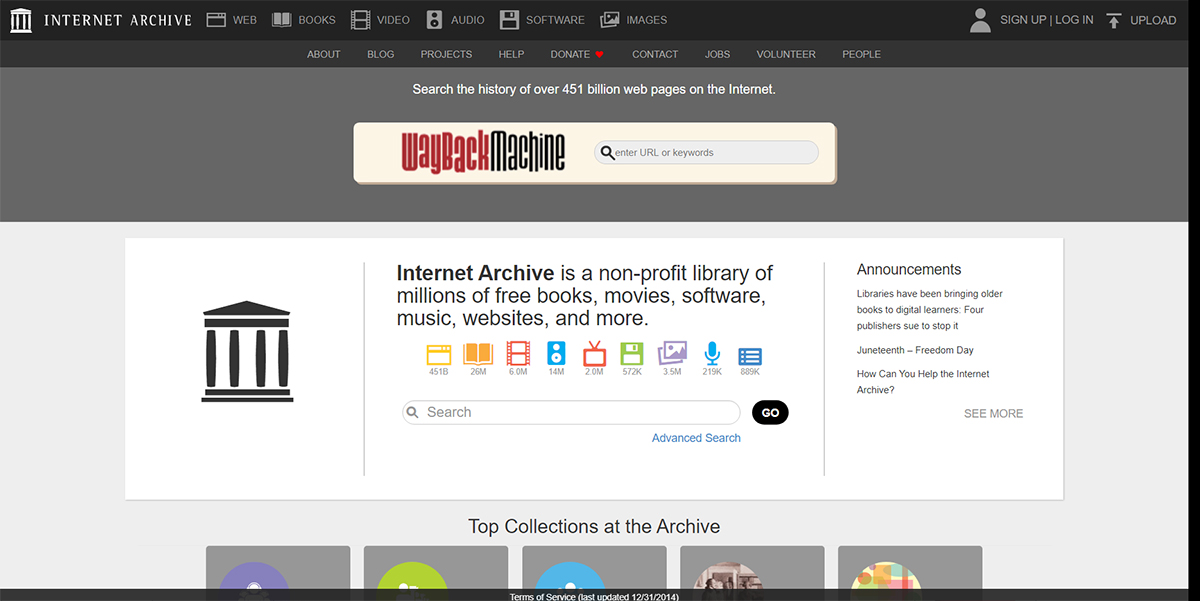Viewport: 1200px width, 601px height.
Task: Open the 'Juneteenth – Freedom Day' announcement
Action: (x=915, y=350)
